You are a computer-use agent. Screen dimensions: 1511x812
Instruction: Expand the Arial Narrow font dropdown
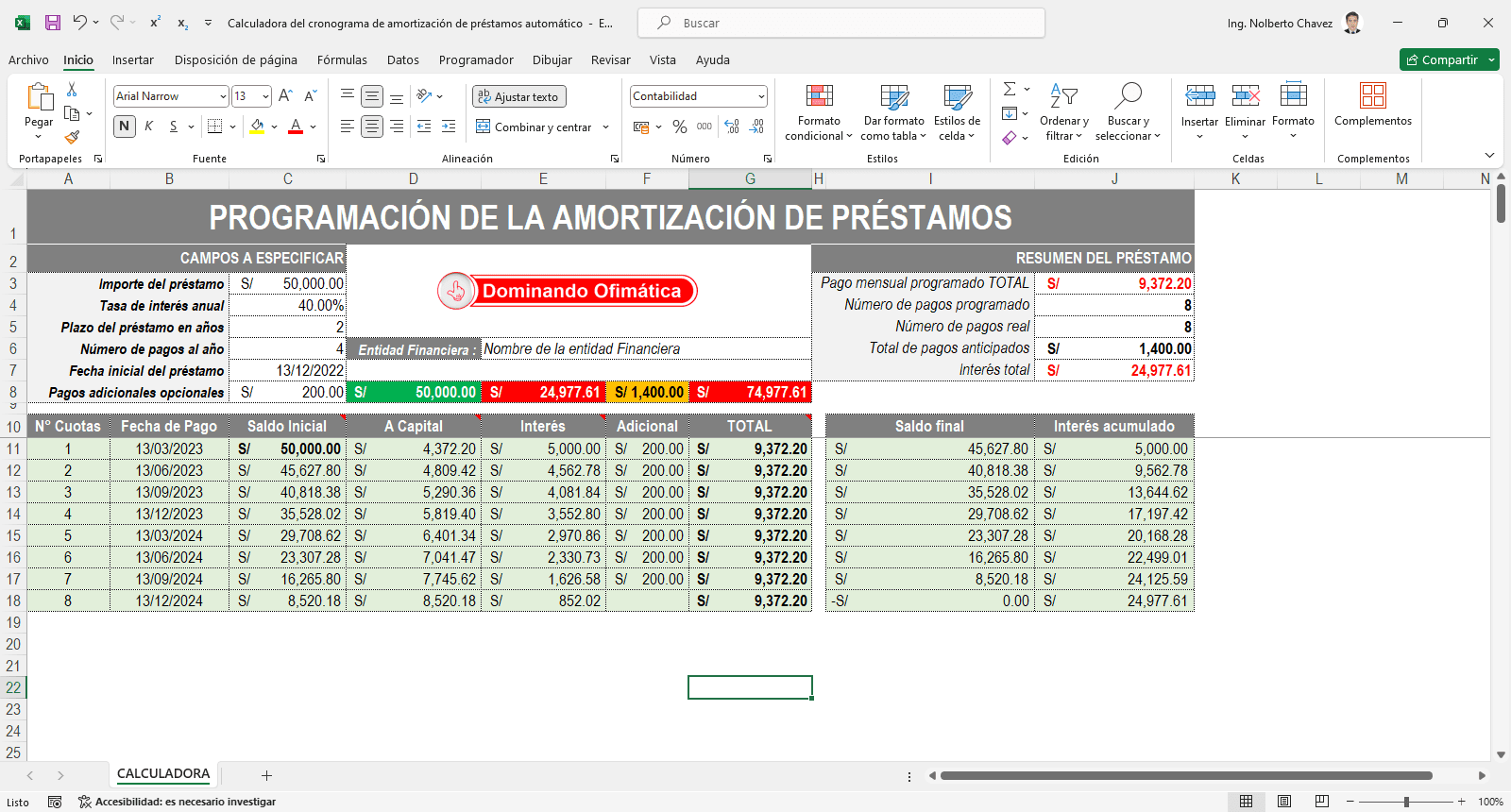coord(223,96)
